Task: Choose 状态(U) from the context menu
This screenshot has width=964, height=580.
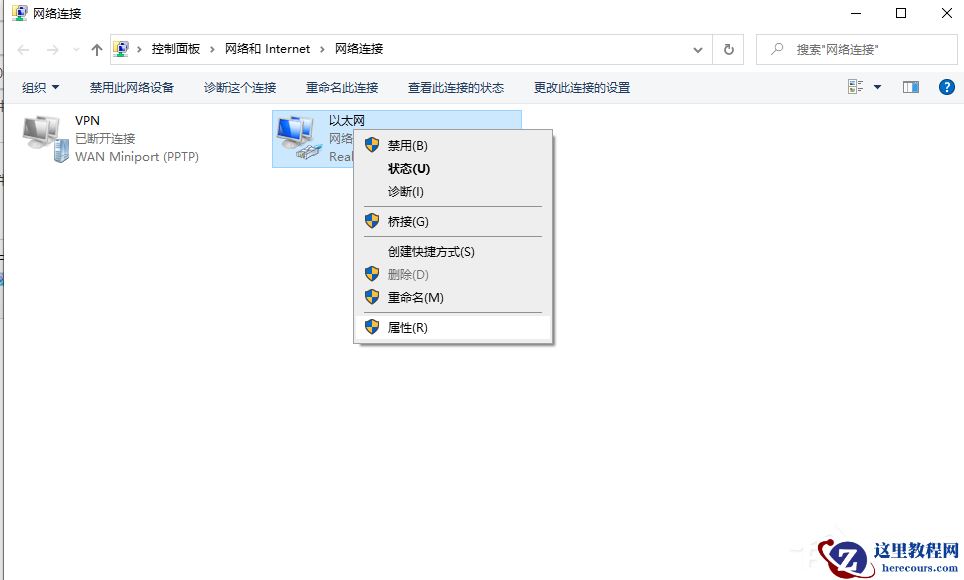Action: 406,168
